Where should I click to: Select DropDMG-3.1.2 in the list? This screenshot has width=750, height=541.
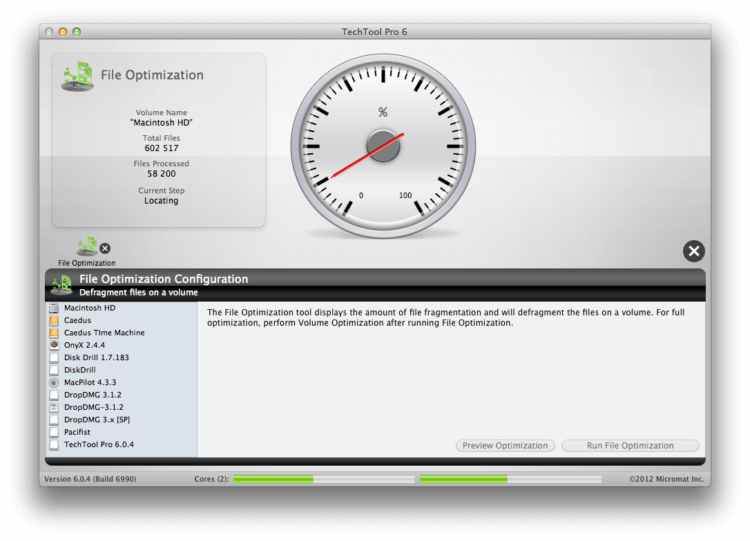[121, 408]
